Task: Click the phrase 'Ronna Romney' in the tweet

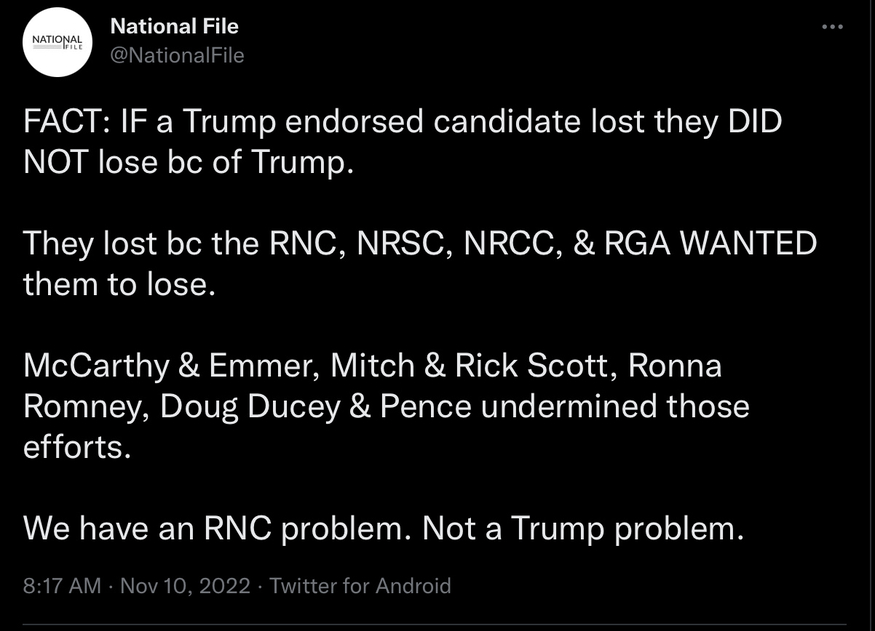Action: pos(372,386)
